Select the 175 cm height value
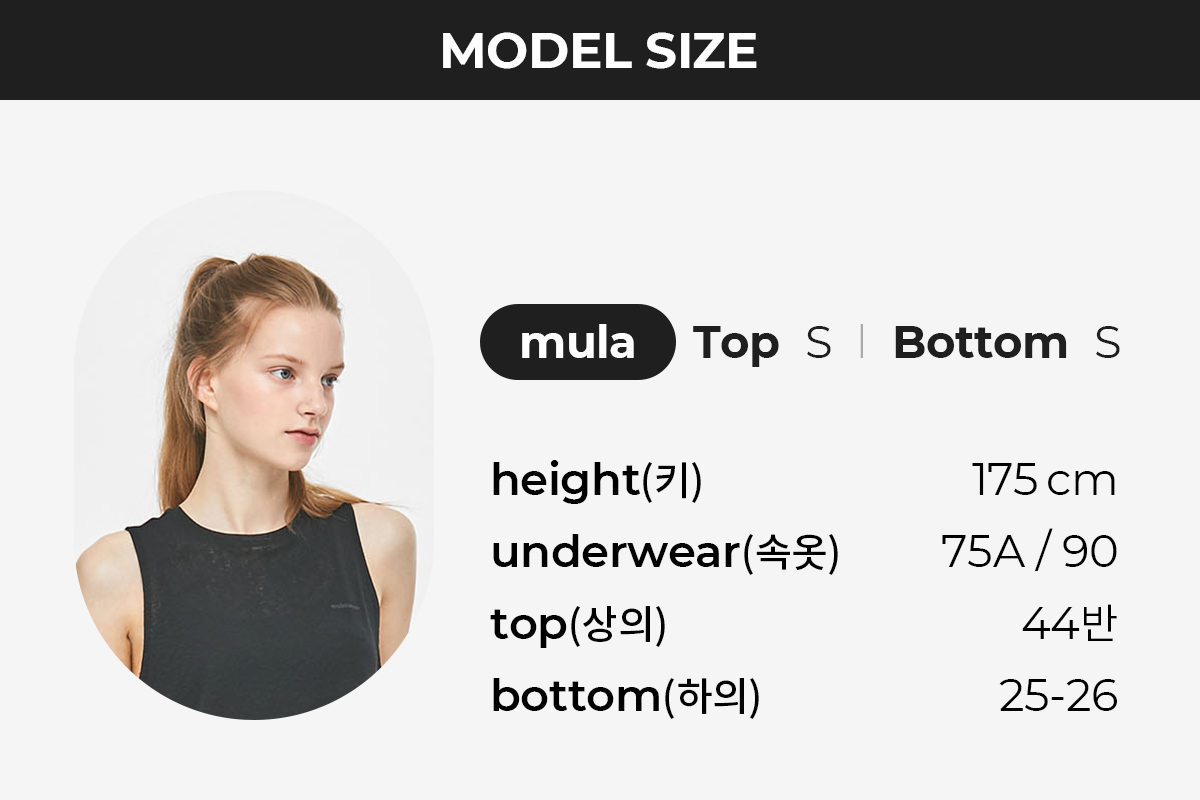Screen dimensions: 1200x800 coord(1044,481)
